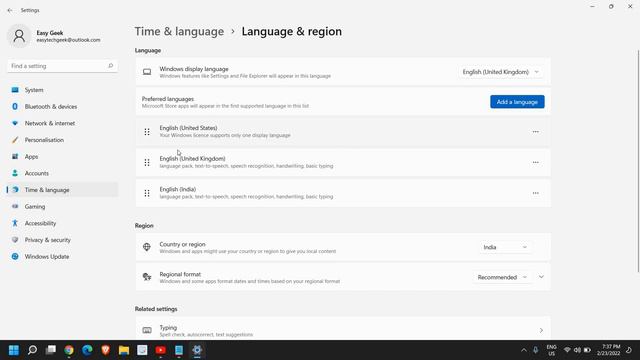Open Task View on the taskbar

[51, 350]
